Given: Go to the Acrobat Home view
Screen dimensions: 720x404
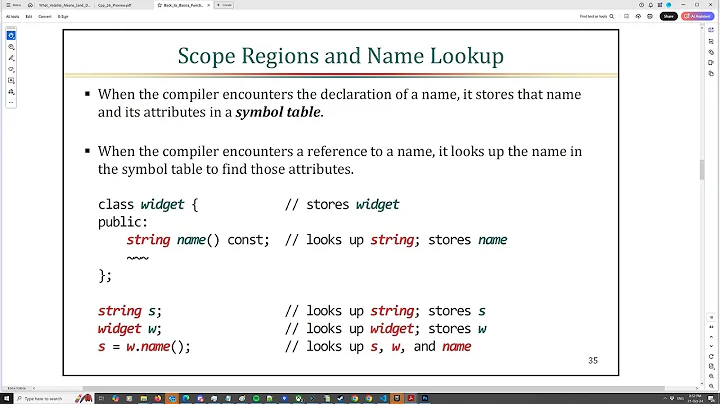Looking at the screenshot, I should [30, 5].
